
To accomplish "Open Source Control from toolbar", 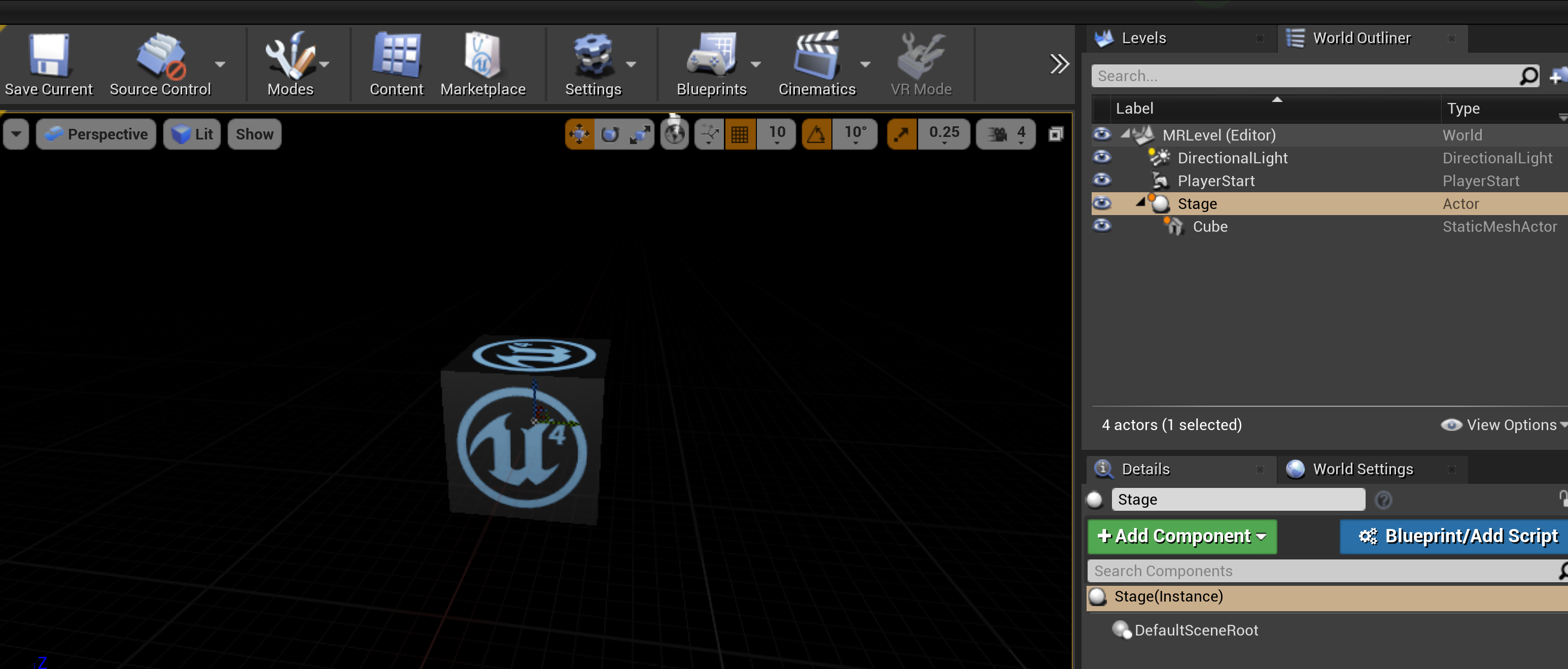I will tap(160, 63).
